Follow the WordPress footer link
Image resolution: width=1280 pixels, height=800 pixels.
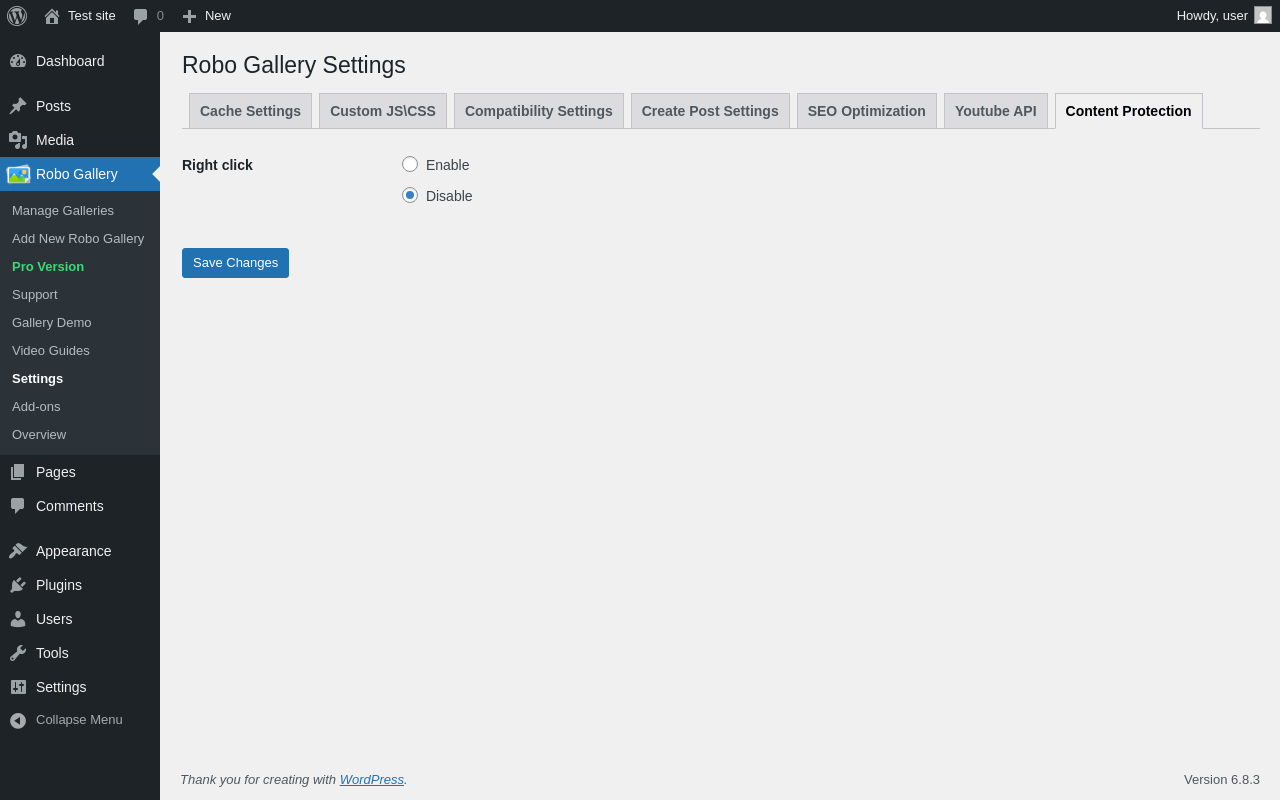371,780
